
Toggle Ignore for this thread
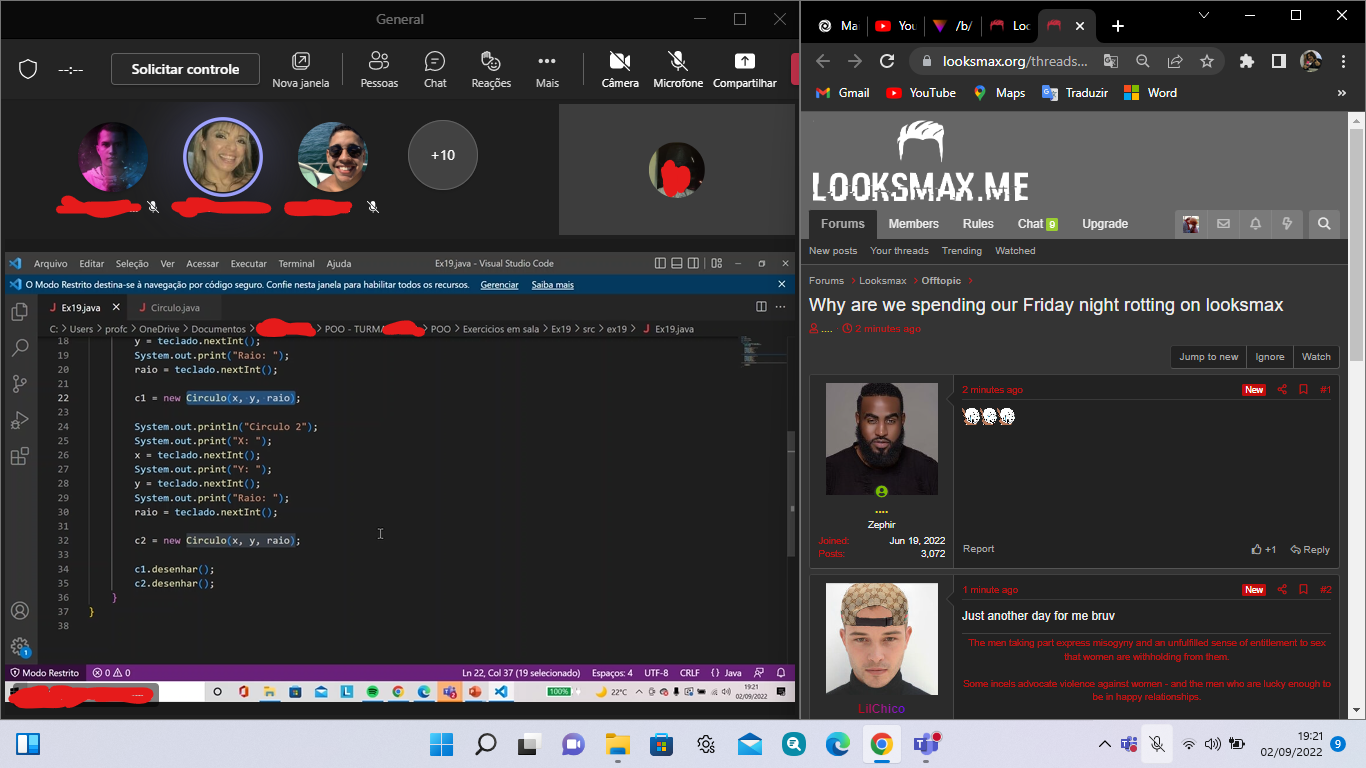(1270, 357)
